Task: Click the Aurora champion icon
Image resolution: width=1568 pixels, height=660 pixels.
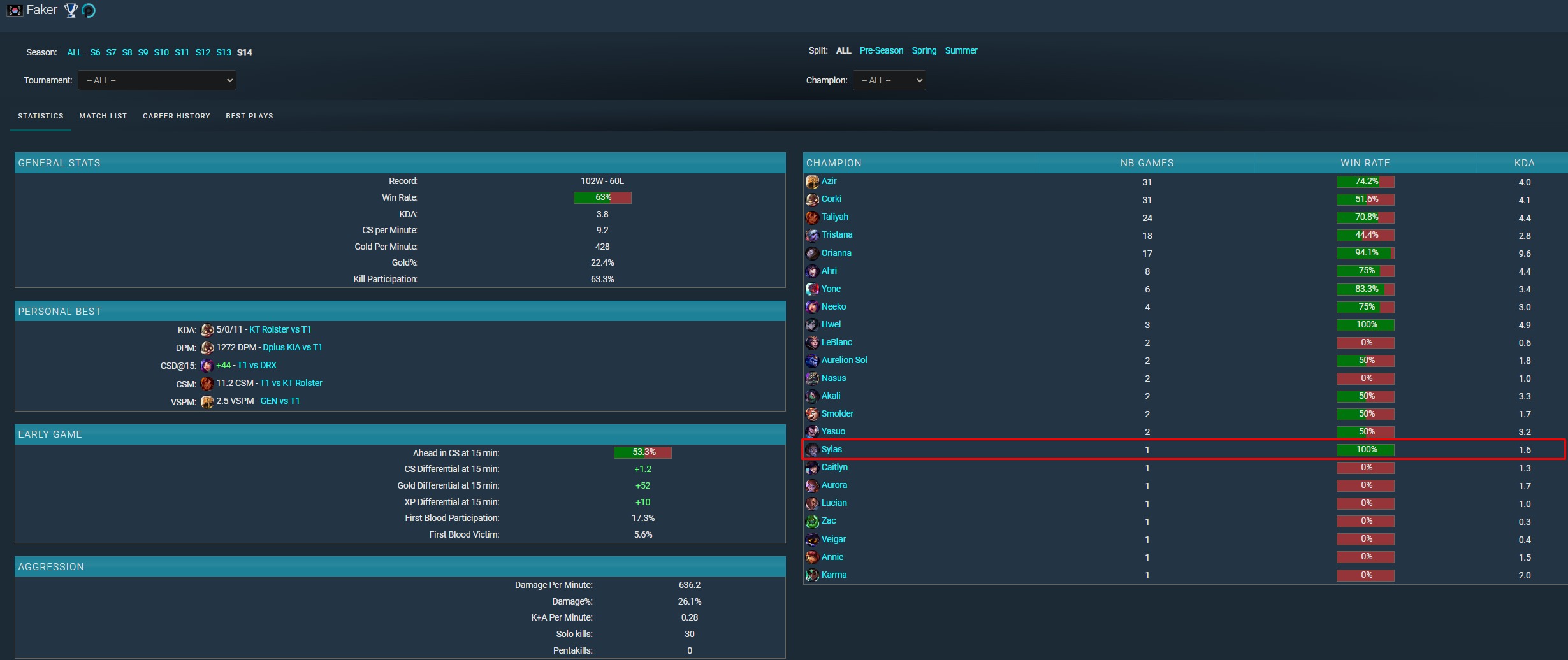Action: [x=812, y=486]
